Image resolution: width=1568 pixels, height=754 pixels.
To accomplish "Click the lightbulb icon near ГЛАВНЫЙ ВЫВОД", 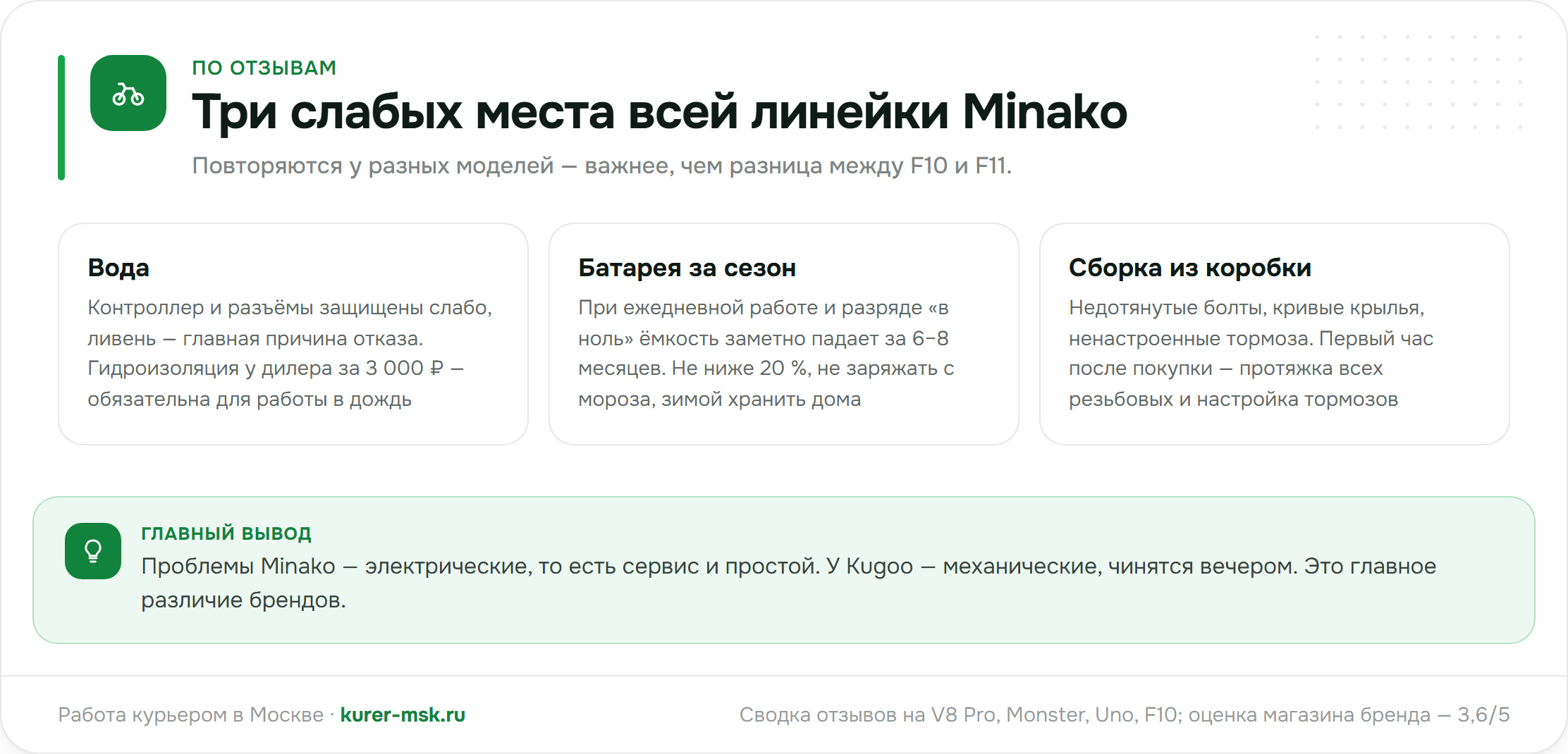I will coord(93,551).
